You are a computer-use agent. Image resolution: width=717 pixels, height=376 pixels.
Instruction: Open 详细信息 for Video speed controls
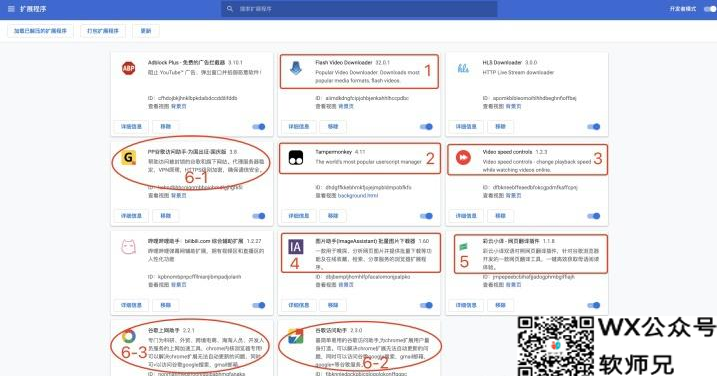(x=466, y=216)
